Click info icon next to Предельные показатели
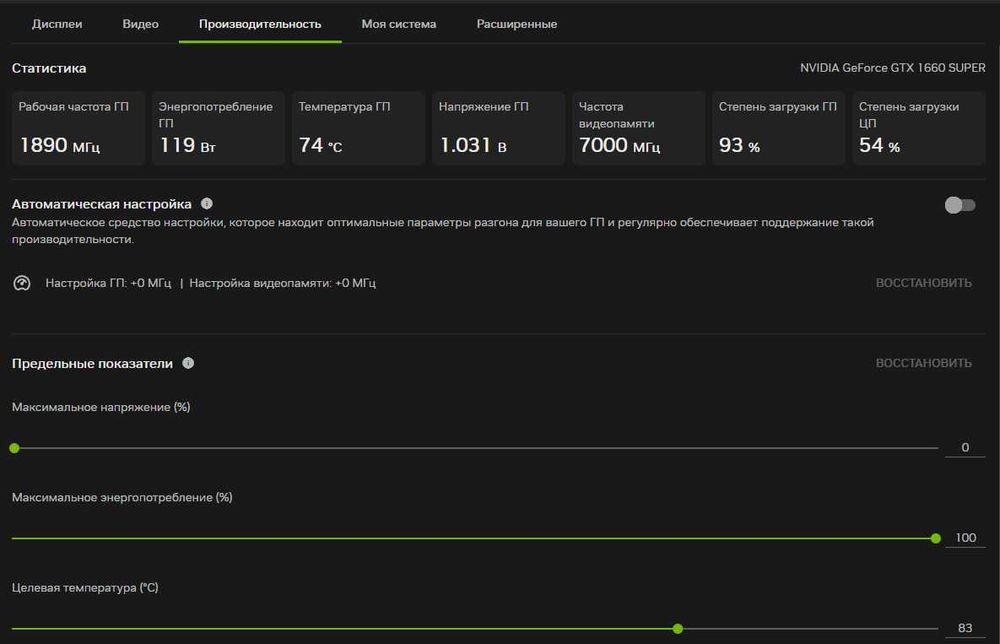The width and height of the screenshot is (1000, 644). pyautogui.click(x=188, y=363)
